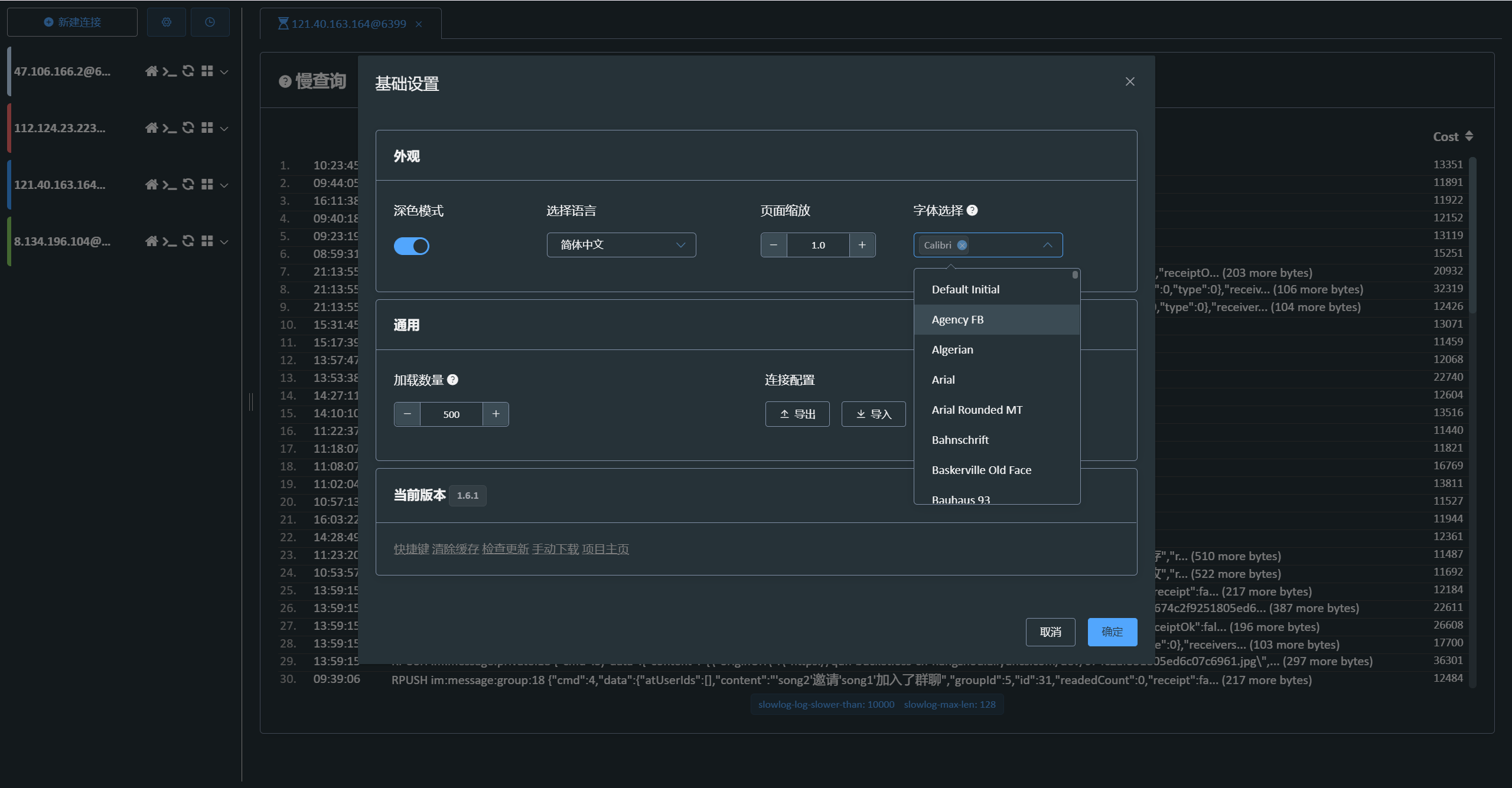Choose Arial Rounded MT font option
1512x788 pixels.
click(x=977, y=410)
